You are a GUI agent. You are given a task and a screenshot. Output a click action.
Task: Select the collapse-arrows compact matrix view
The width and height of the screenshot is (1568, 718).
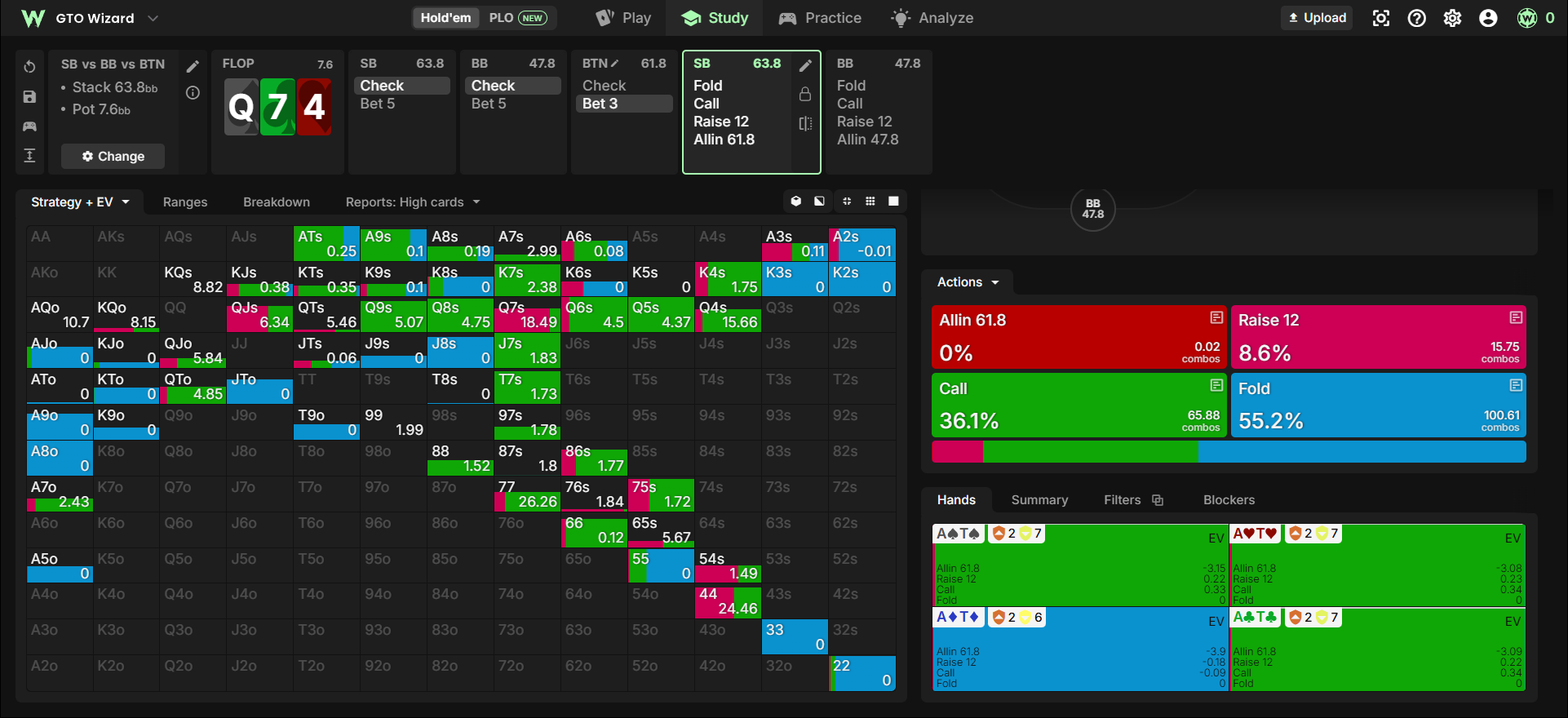click(x=847, y=202)
